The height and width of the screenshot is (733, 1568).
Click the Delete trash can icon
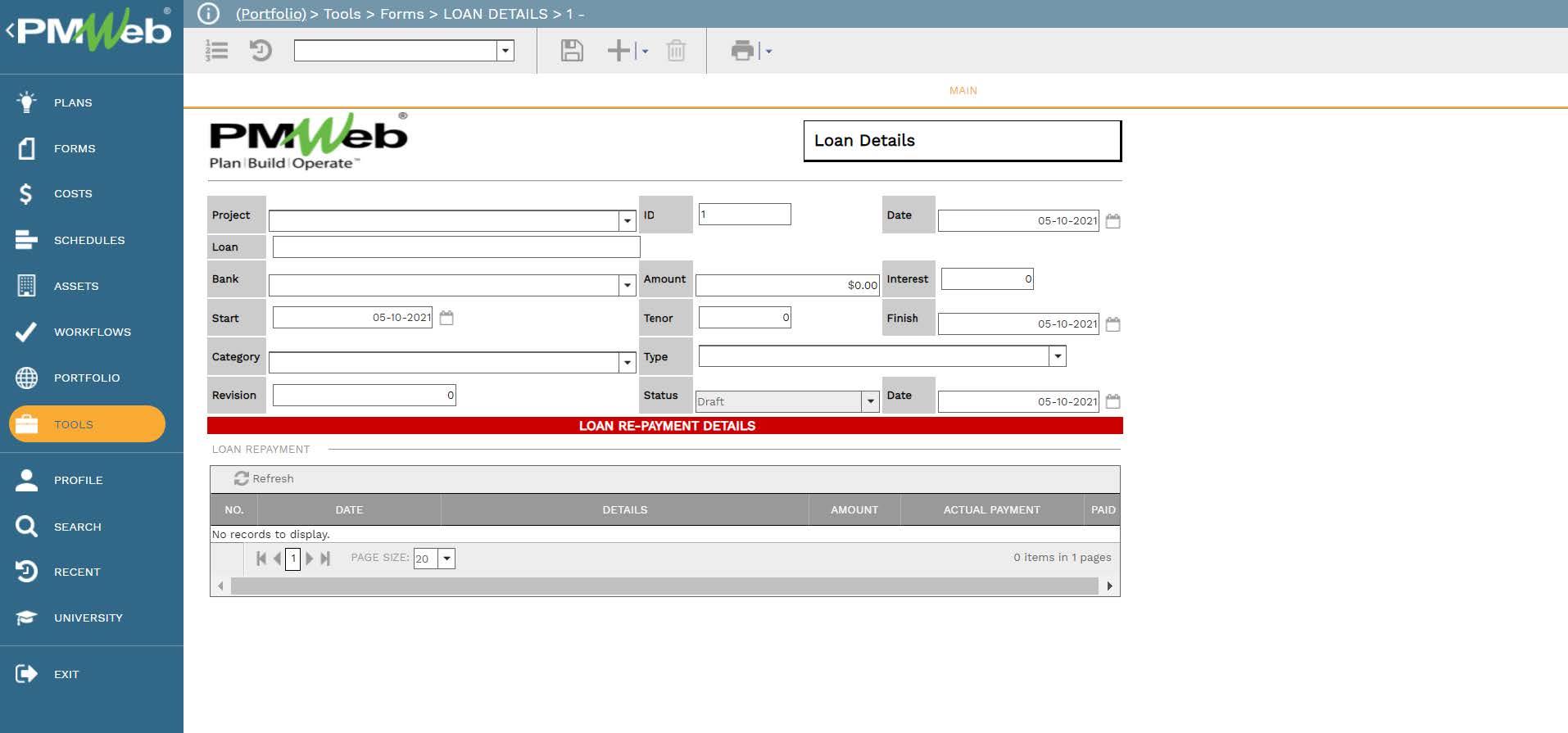(x=676, y=51)
